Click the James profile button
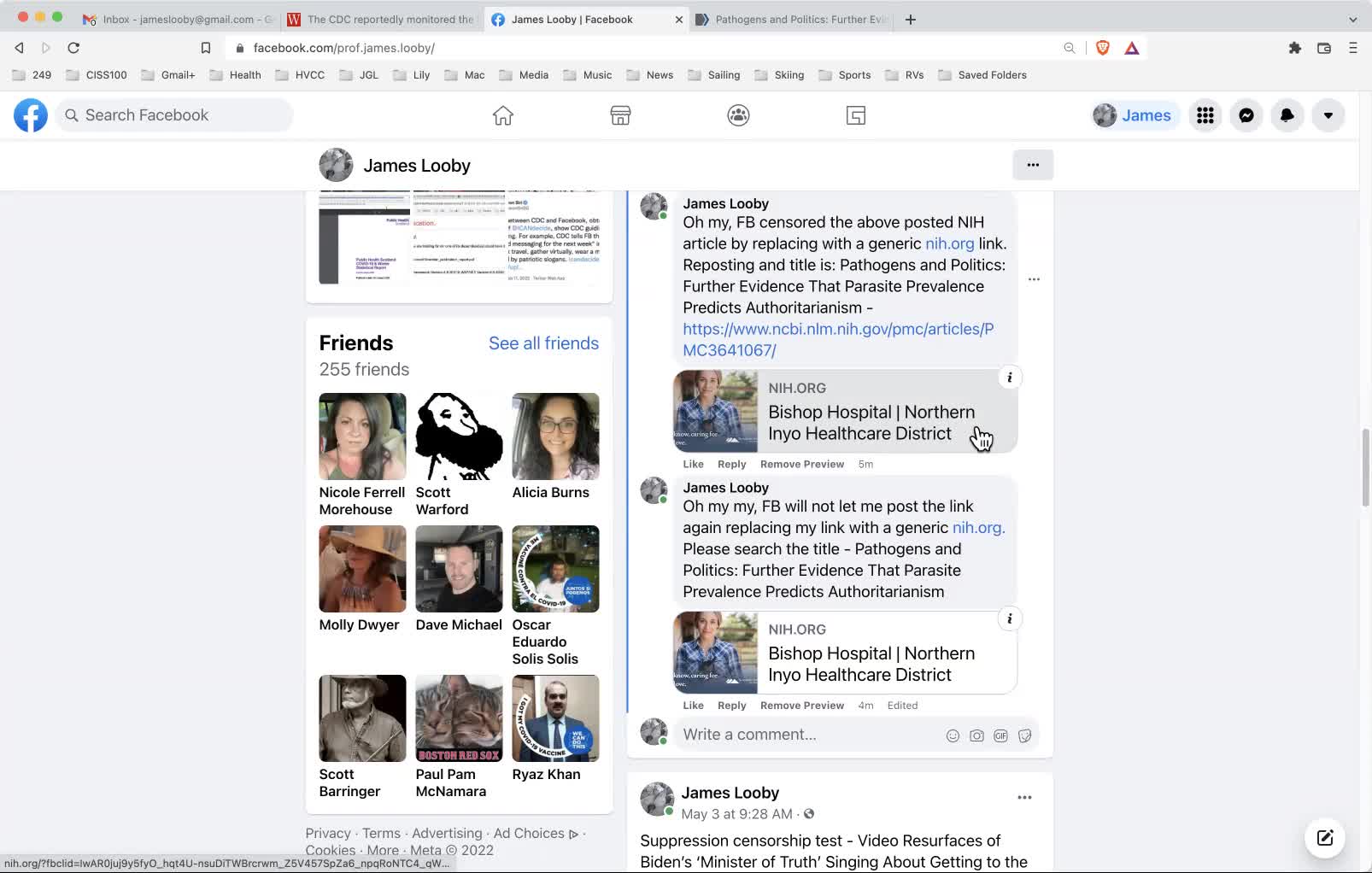 click(x=1133, y=115)
